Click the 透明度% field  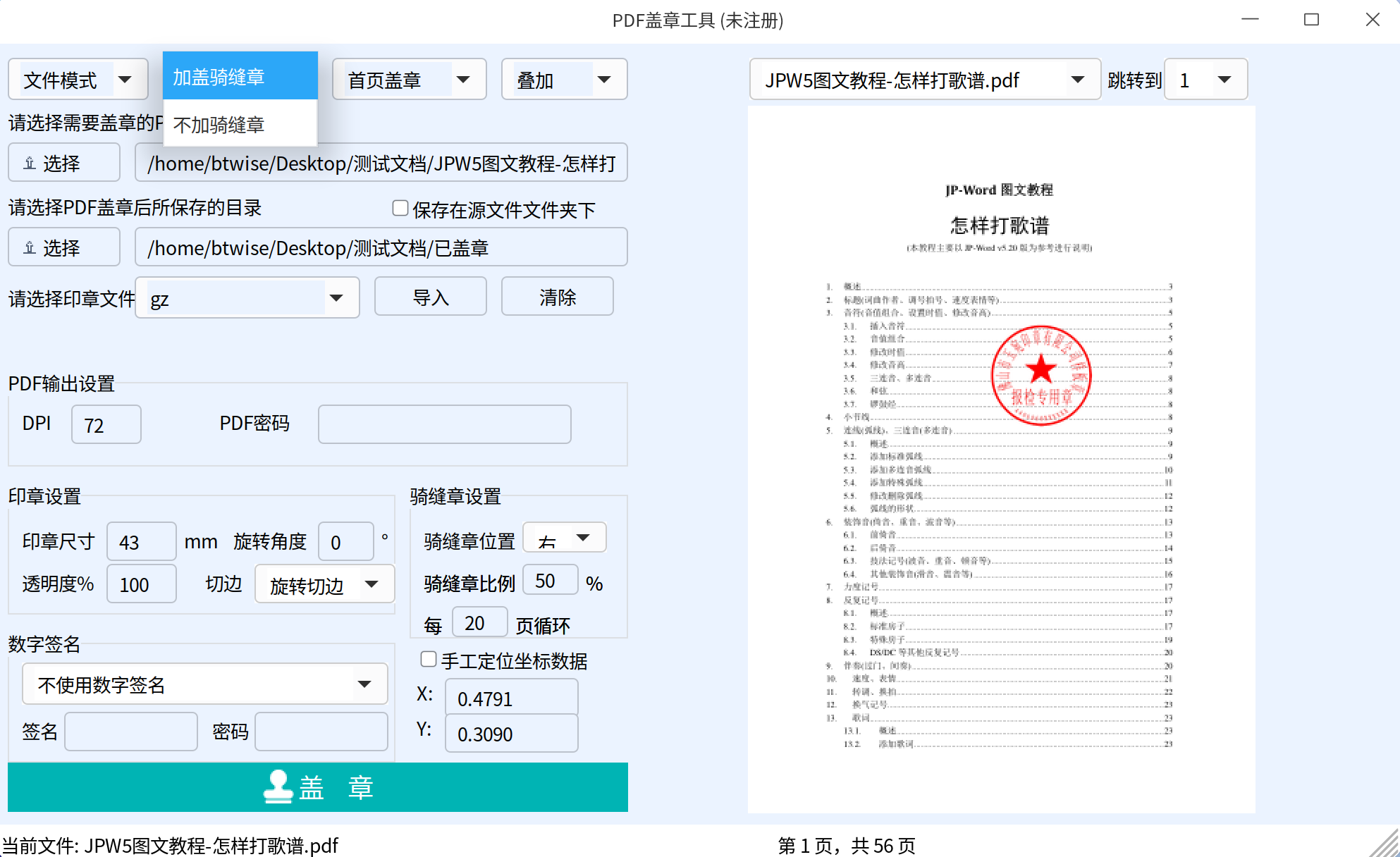(142, 584)
